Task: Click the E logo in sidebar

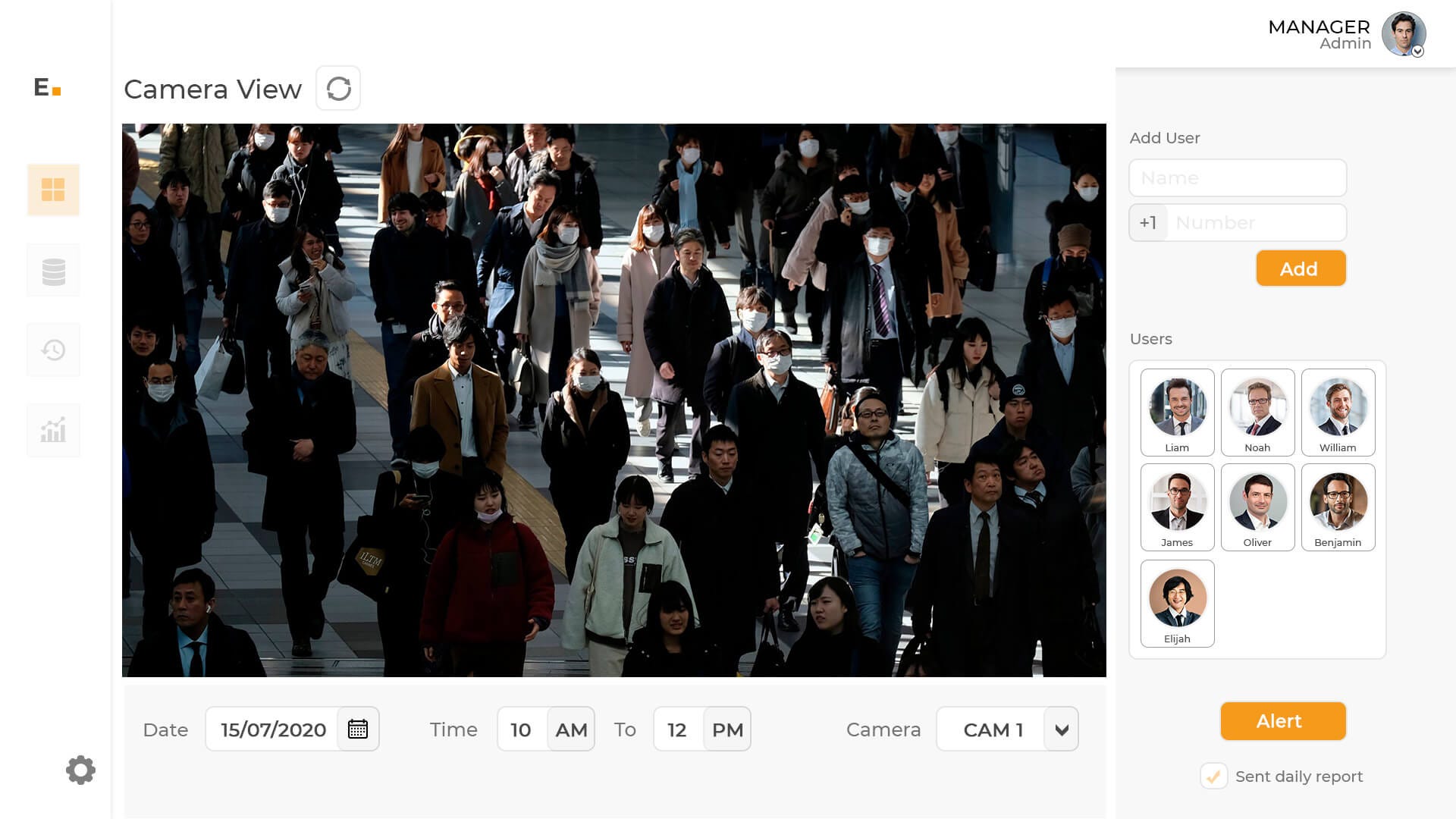Action: tap(47, 87)
